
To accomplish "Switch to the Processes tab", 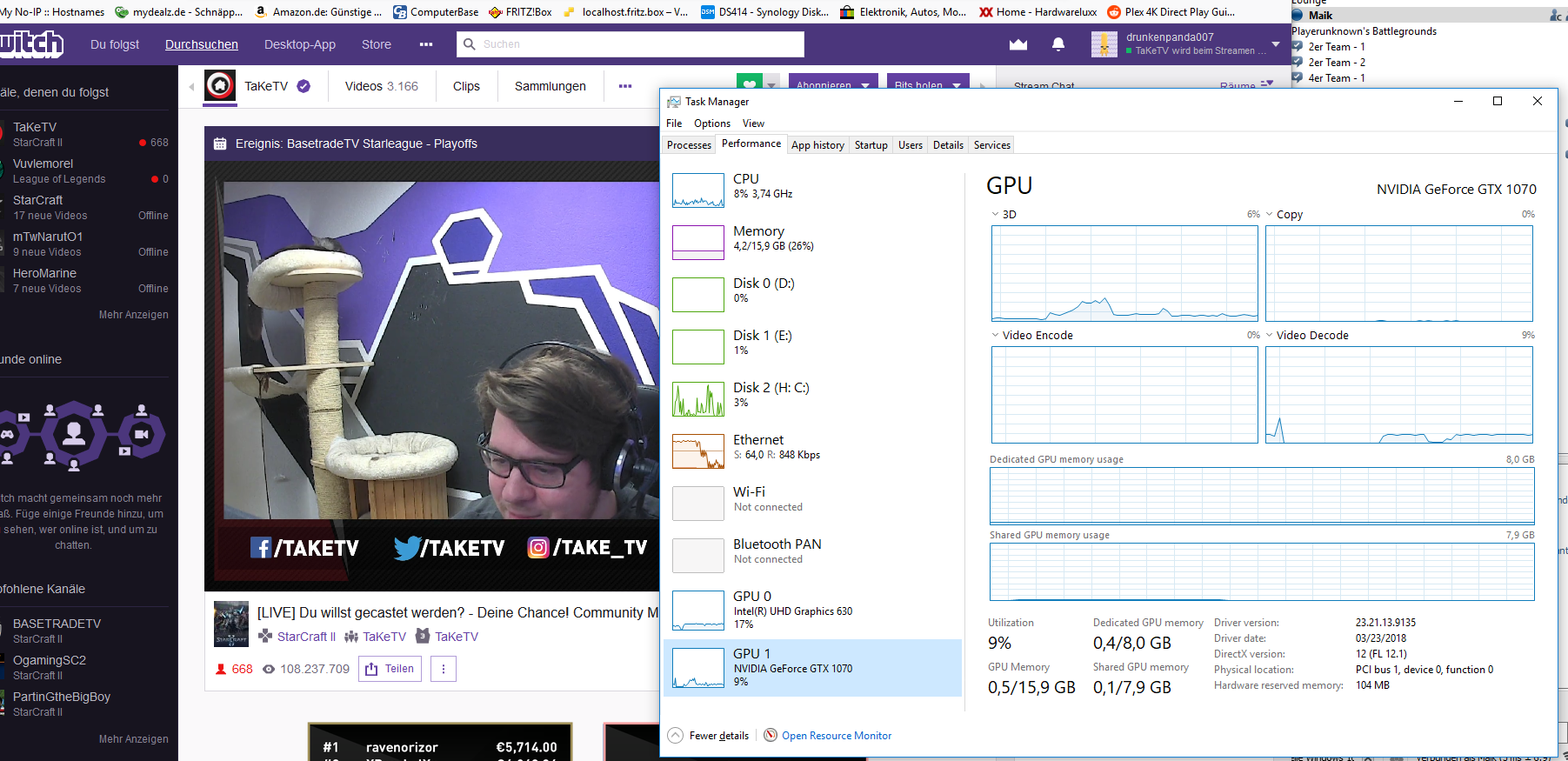I will point(689,145).
